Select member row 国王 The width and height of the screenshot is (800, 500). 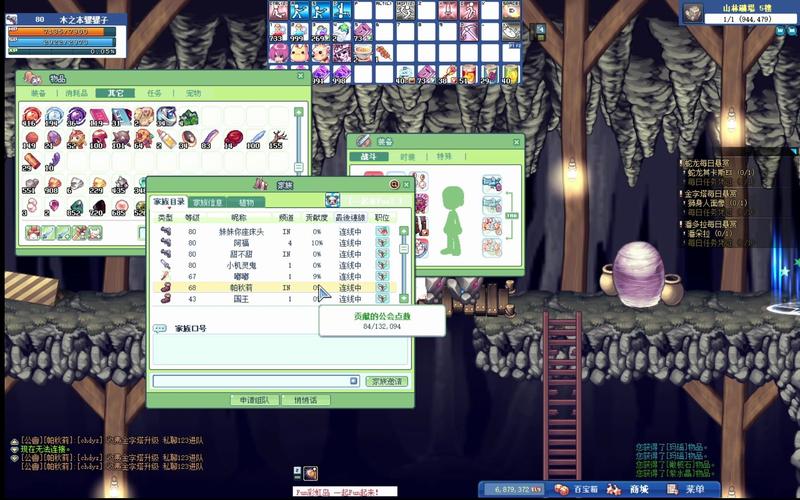[x=274, y=299]
